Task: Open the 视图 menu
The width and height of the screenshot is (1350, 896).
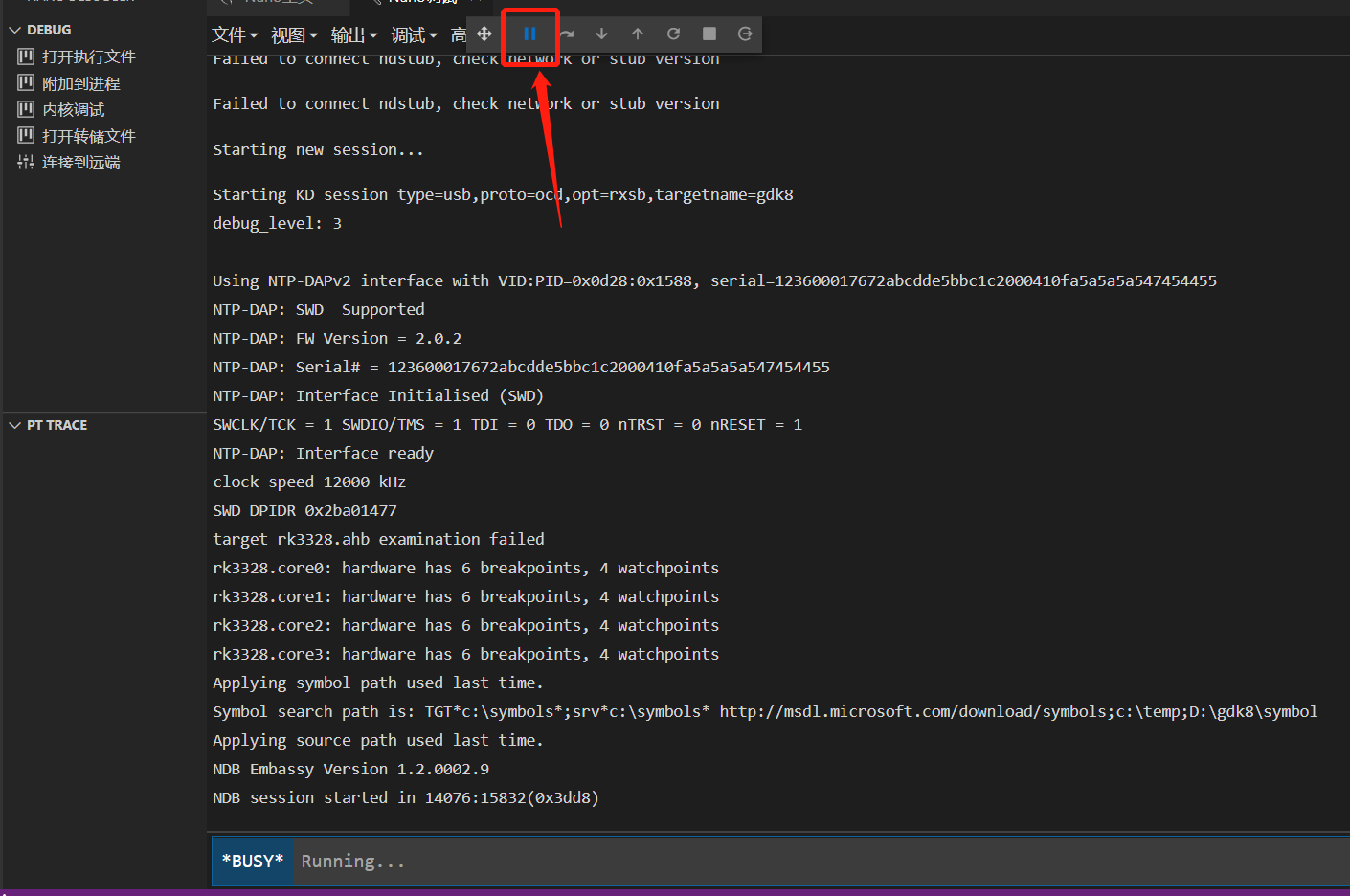Action: (294, 35)
